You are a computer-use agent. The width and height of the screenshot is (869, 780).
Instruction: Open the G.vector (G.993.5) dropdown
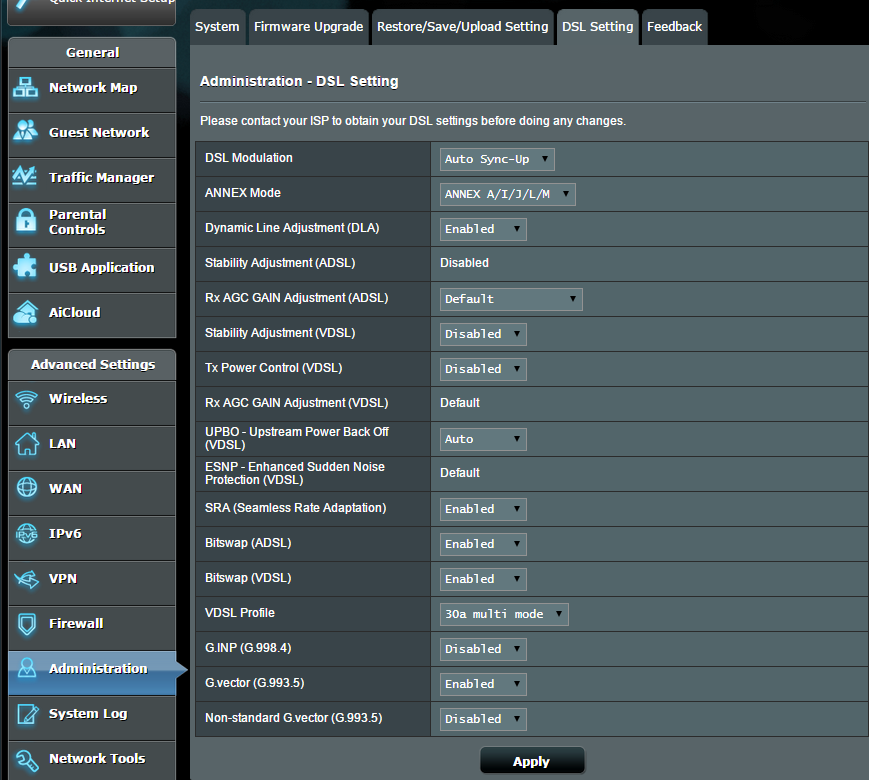click(x=483, y=684)
